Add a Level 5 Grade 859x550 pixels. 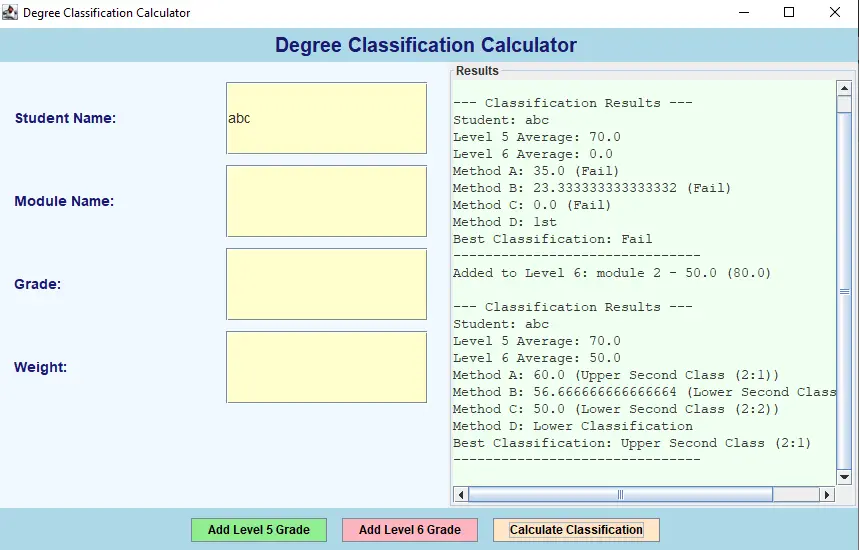pos(259,530)
